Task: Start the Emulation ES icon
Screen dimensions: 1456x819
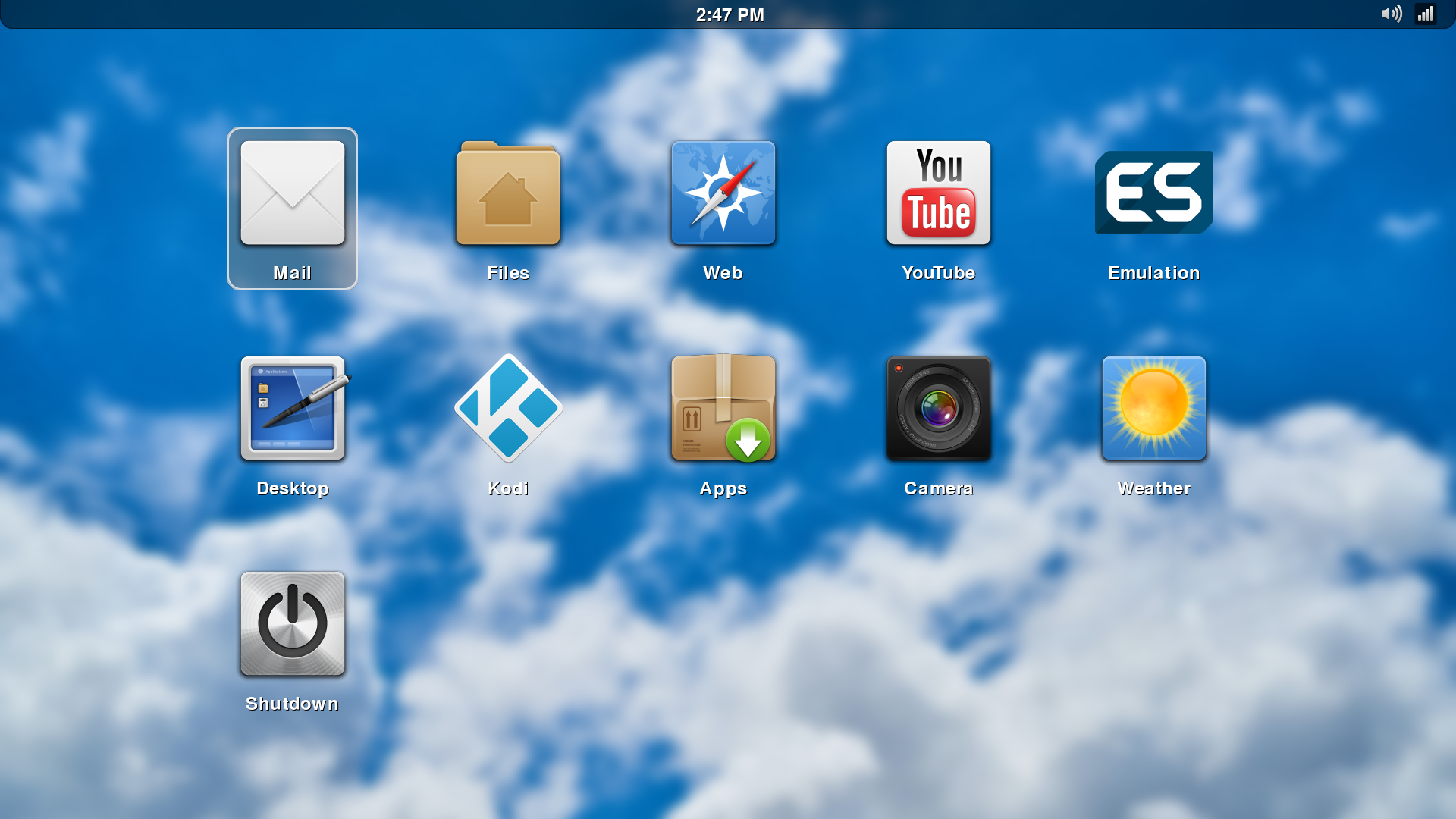Action: click(x=1153, y=192)
